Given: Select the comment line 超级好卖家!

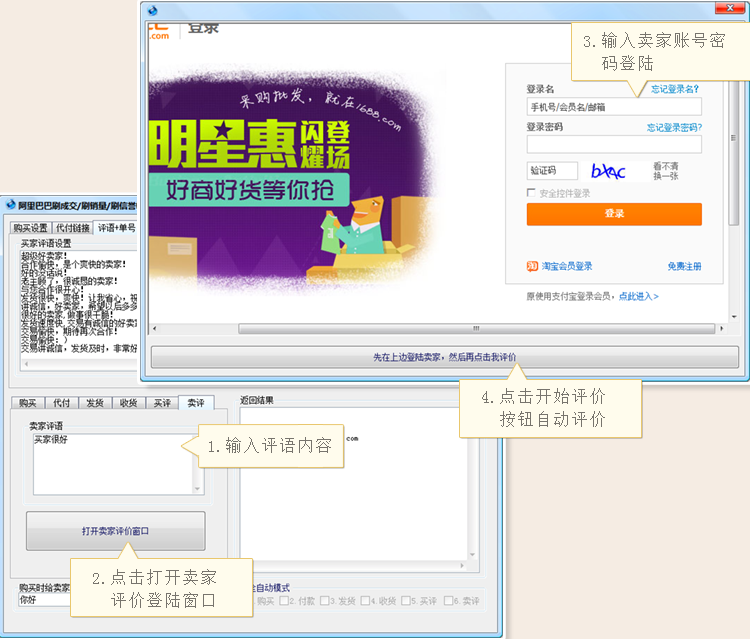Looking at the screenshot, I should pyautogui.click(x=44, y=256).
